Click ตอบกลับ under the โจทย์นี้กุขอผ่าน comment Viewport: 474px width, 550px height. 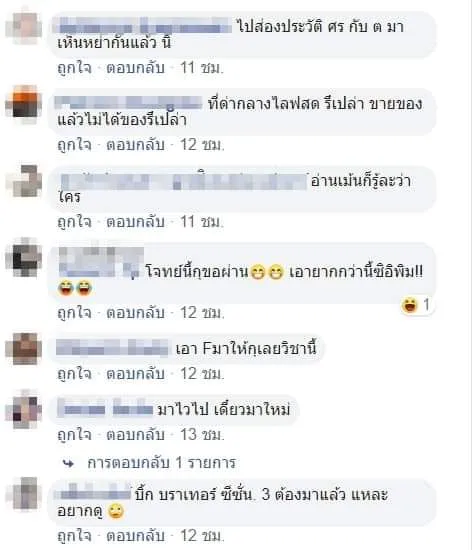pyautogui.click(x=135, y=313)
